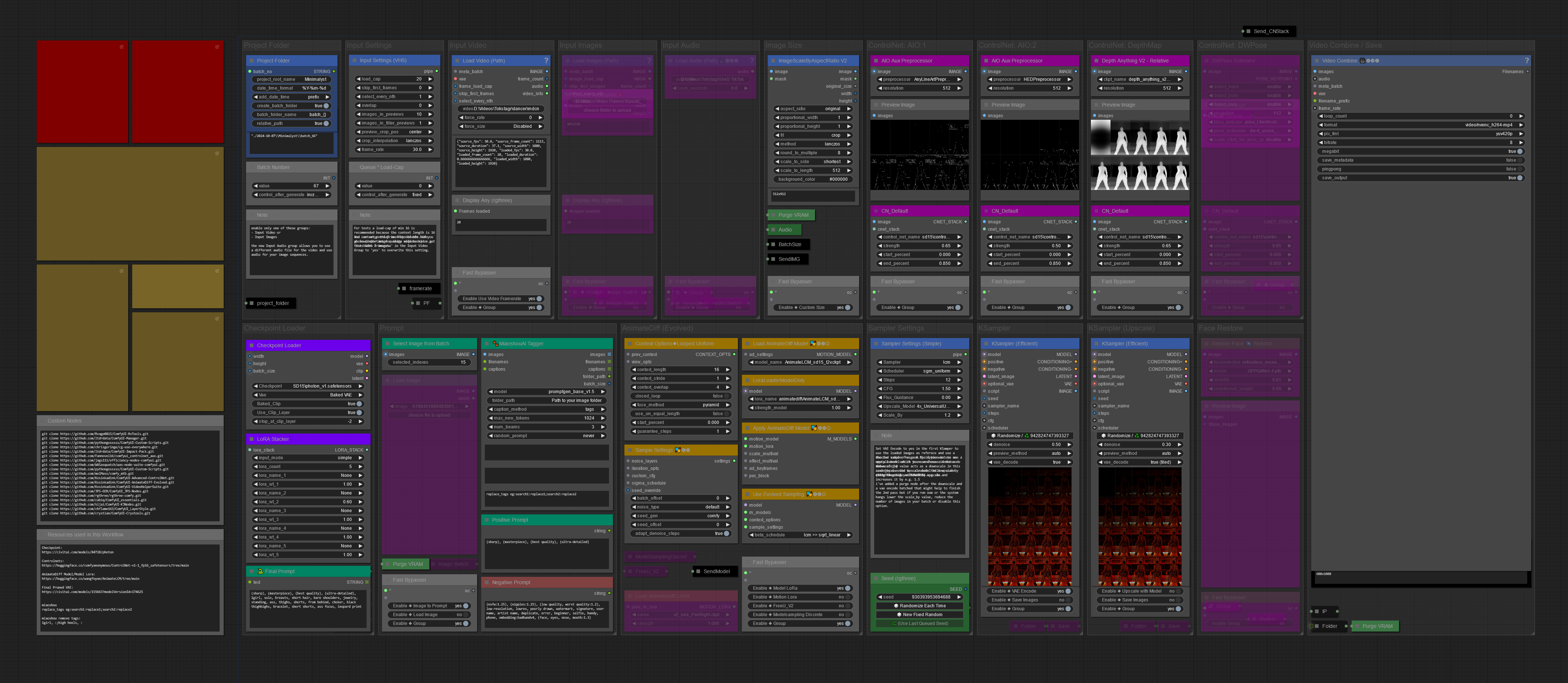The height and width of the screenshot is (683, 1568).
Task: Click the background_color field showing #000000
Action: click(x=812, y=180)
